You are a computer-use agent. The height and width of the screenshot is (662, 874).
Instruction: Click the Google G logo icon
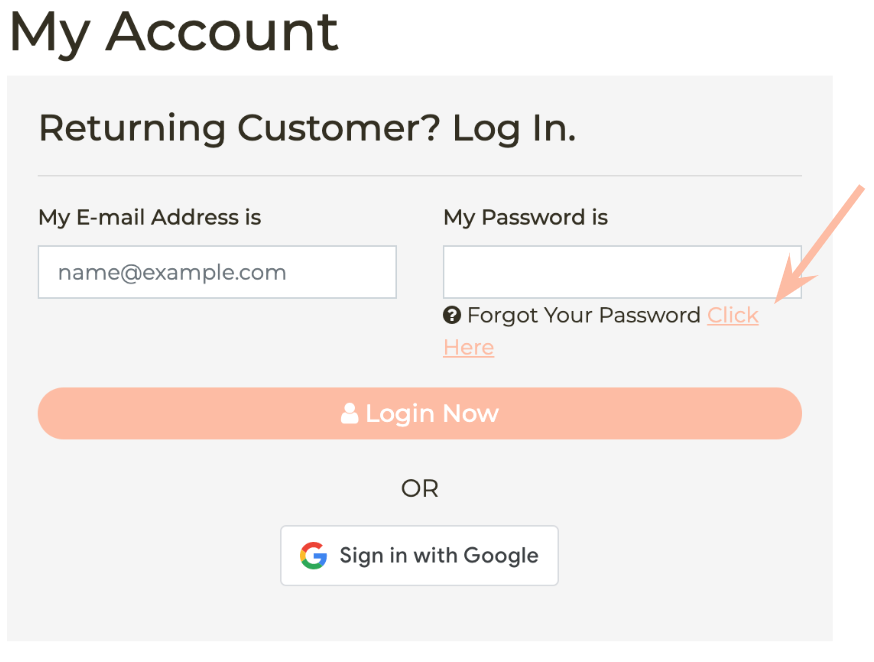313,556
